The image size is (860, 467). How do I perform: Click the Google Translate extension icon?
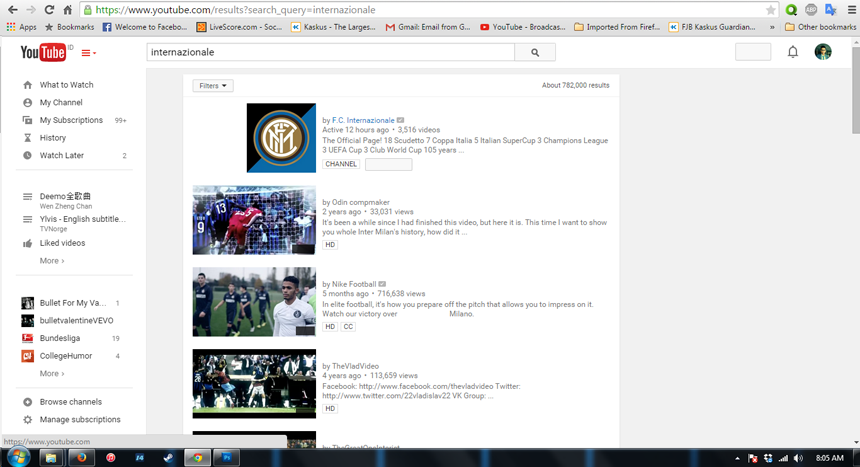831,10
